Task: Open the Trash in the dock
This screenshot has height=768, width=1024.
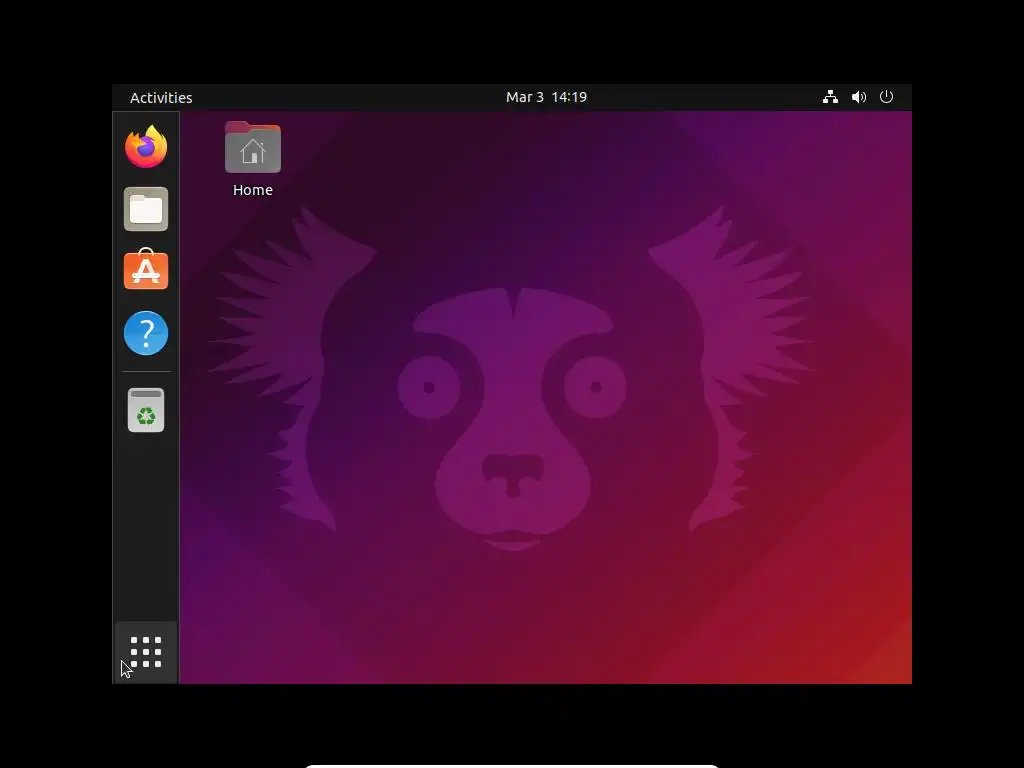Action: click(x=146, y=410)
